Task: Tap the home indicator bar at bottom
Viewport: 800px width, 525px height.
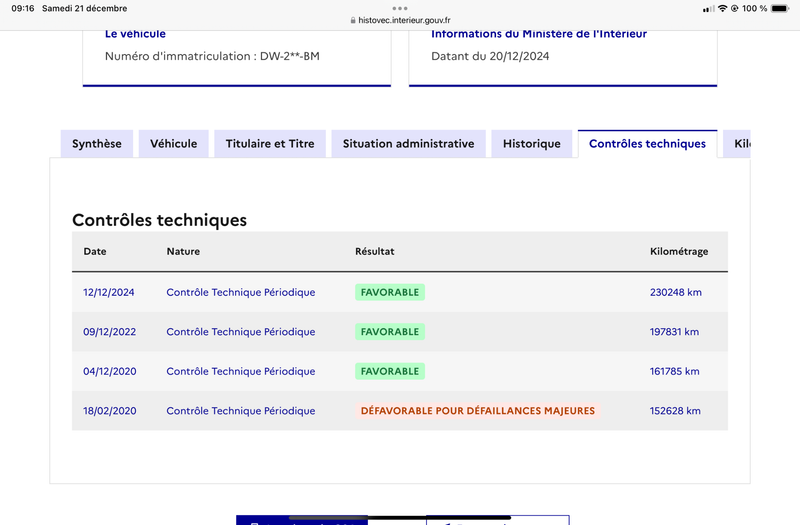Action: point(400,518)
